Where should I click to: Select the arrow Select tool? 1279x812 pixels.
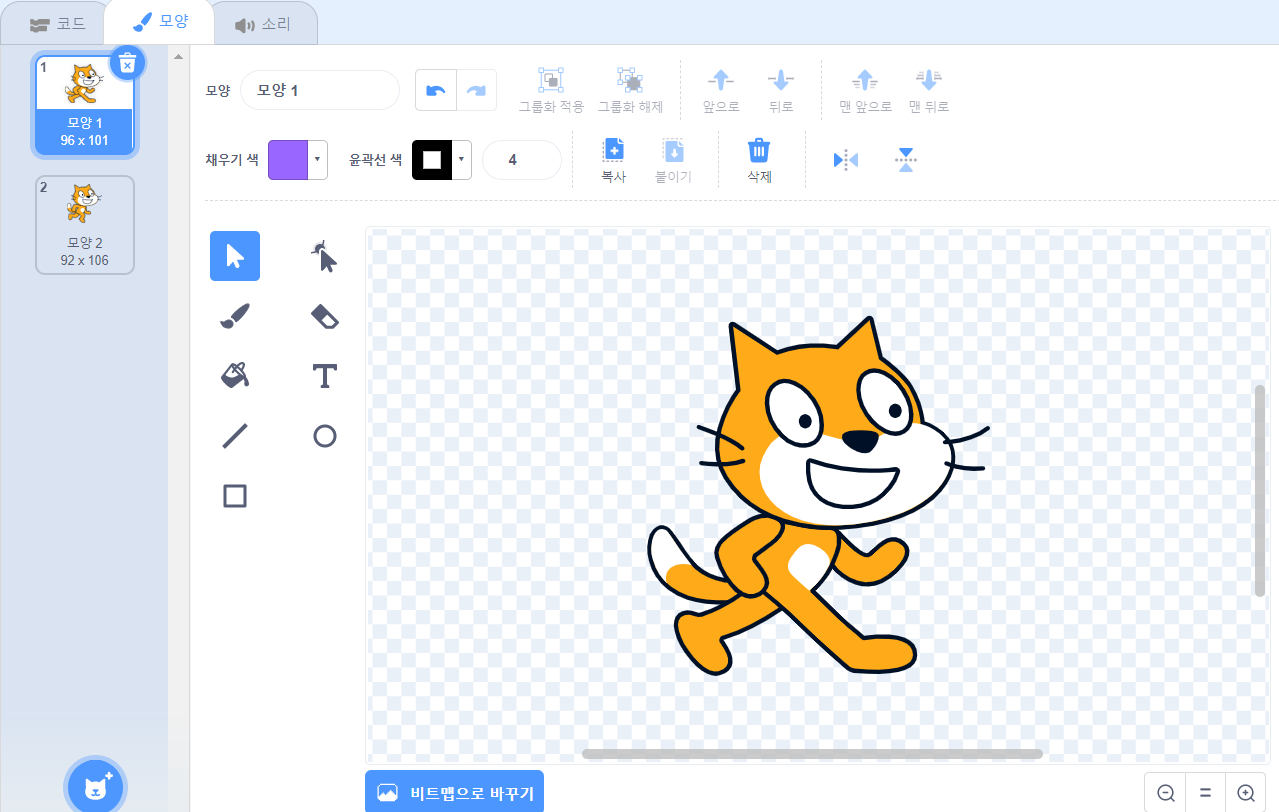click(x=235, y=256)
